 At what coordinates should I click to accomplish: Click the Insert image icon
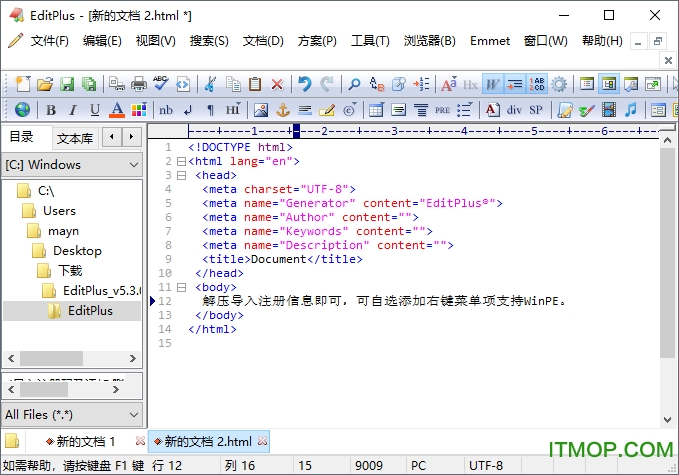(x=260, y=110)
